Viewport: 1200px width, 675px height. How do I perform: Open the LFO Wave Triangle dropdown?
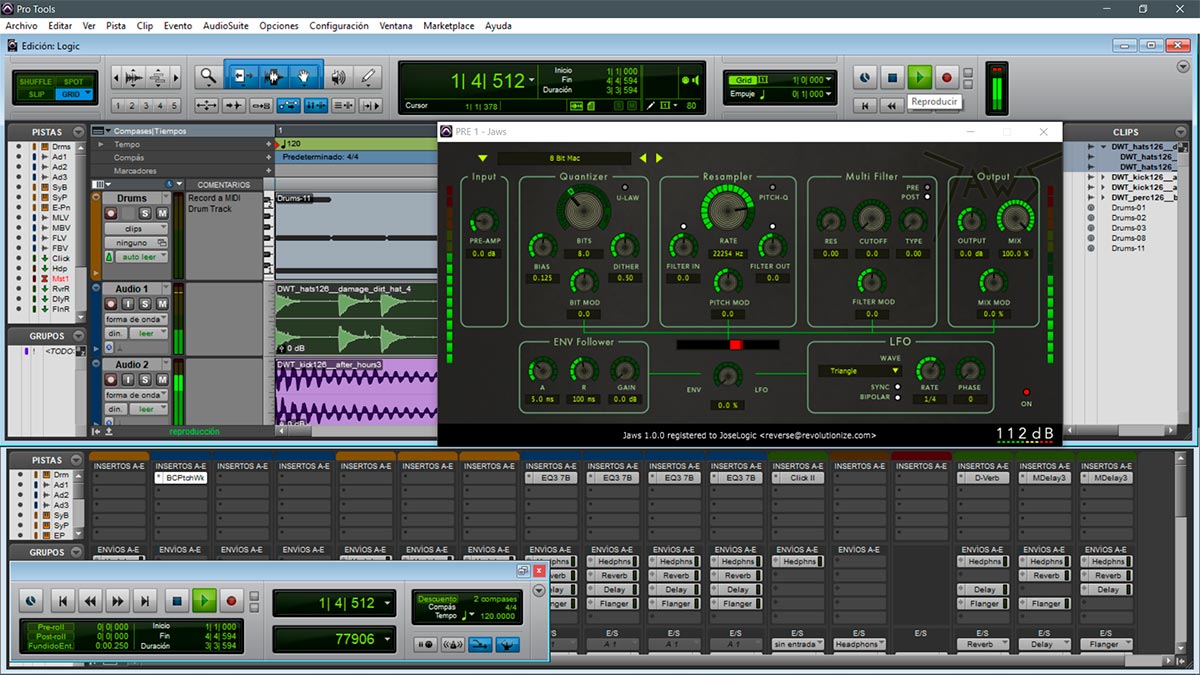[859, 371]
